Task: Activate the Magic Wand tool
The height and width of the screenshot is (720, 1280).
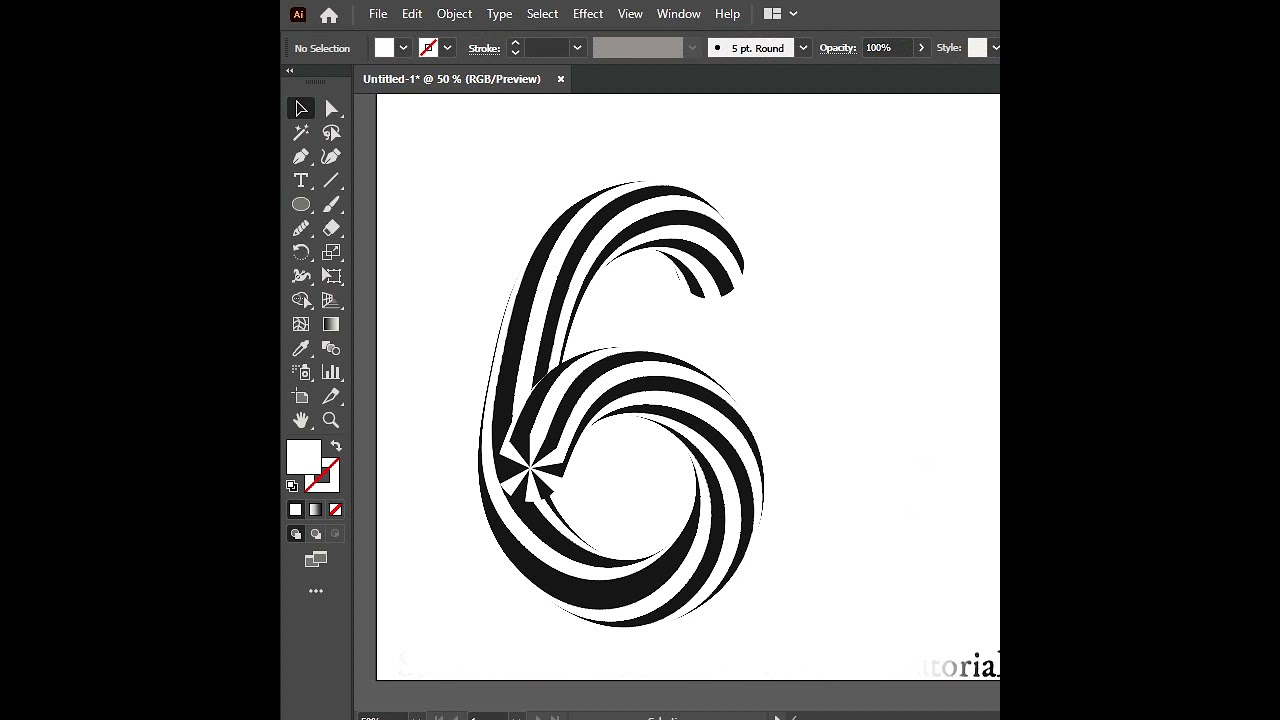Action: pyautogui.click(x=301, y=132)
